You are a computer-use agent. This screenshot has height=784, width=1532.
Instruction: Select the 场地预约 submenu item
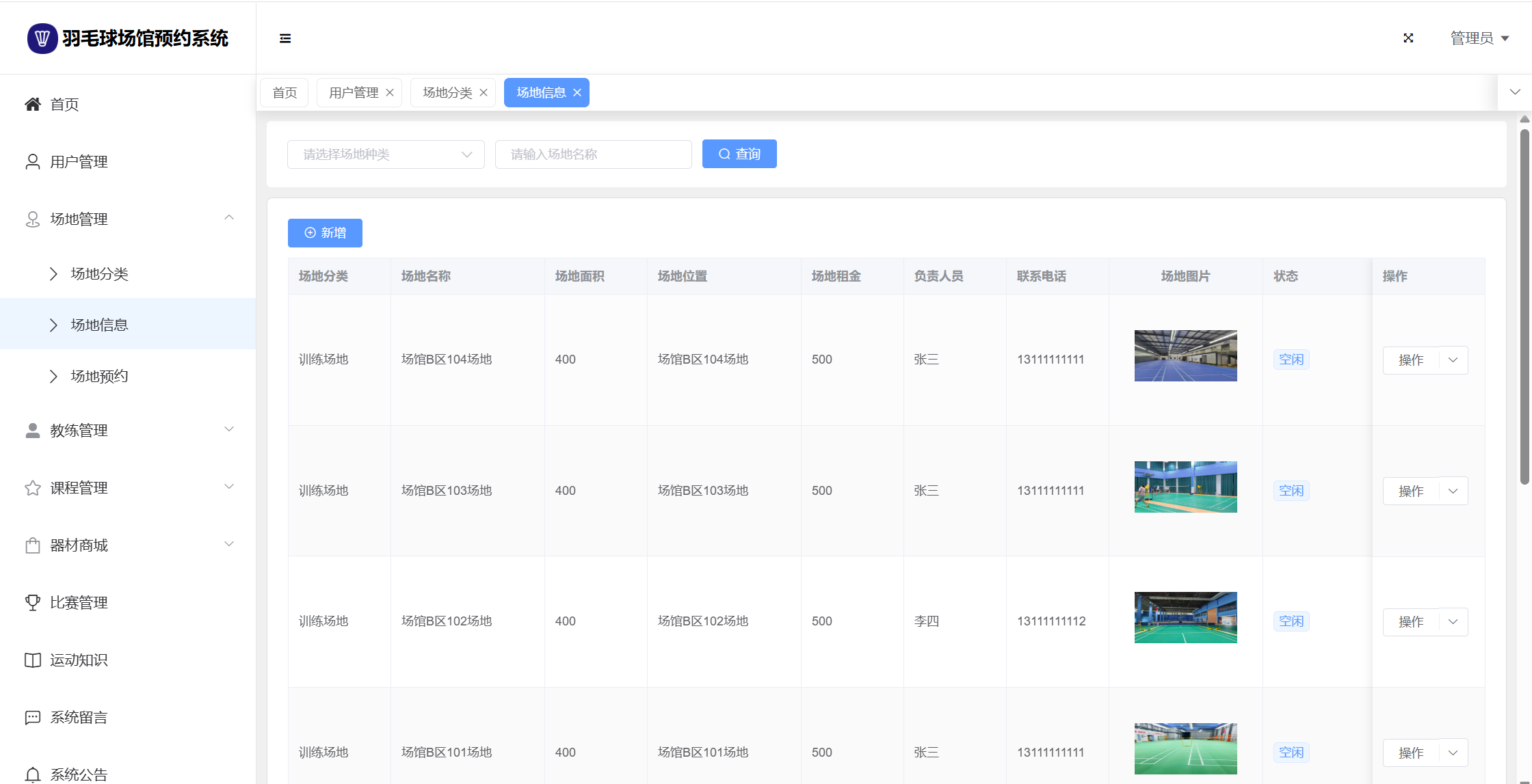click(99, 376)
